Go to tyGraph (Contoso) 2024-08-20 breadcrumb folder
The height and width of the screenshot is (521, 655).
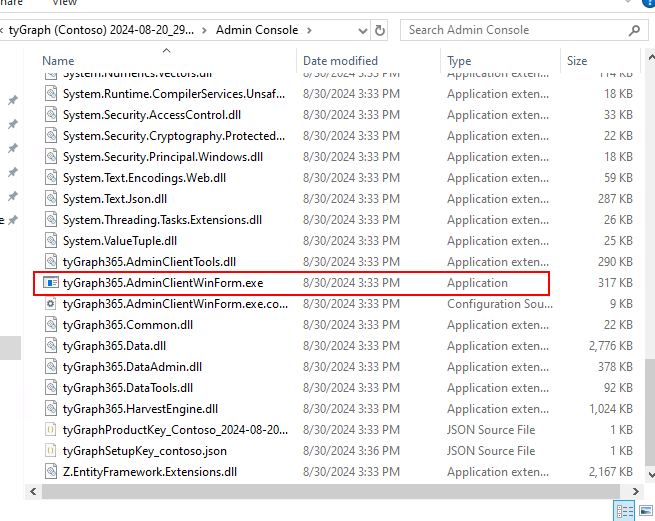(x=101, y=30)
